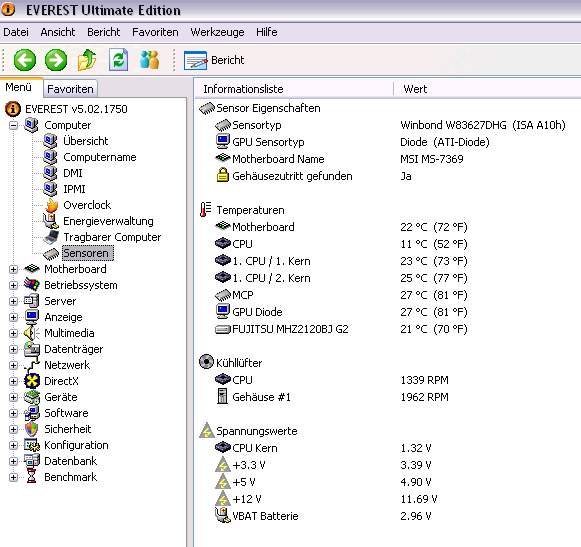The image size is (581, 547).
Task: Click the FUJITSU hard drive icon
Action: click(x=223, y=329)
